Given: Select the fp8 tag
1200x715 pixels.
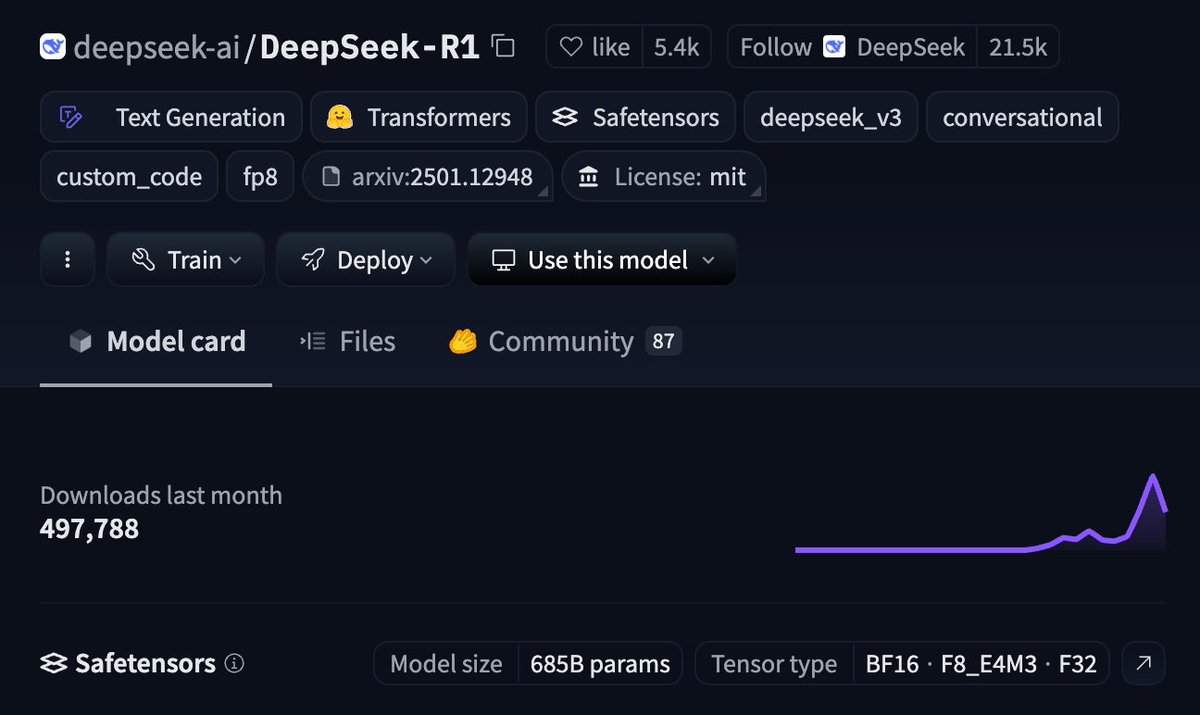Looking at the screenshot, I should (x=260, y=176).
